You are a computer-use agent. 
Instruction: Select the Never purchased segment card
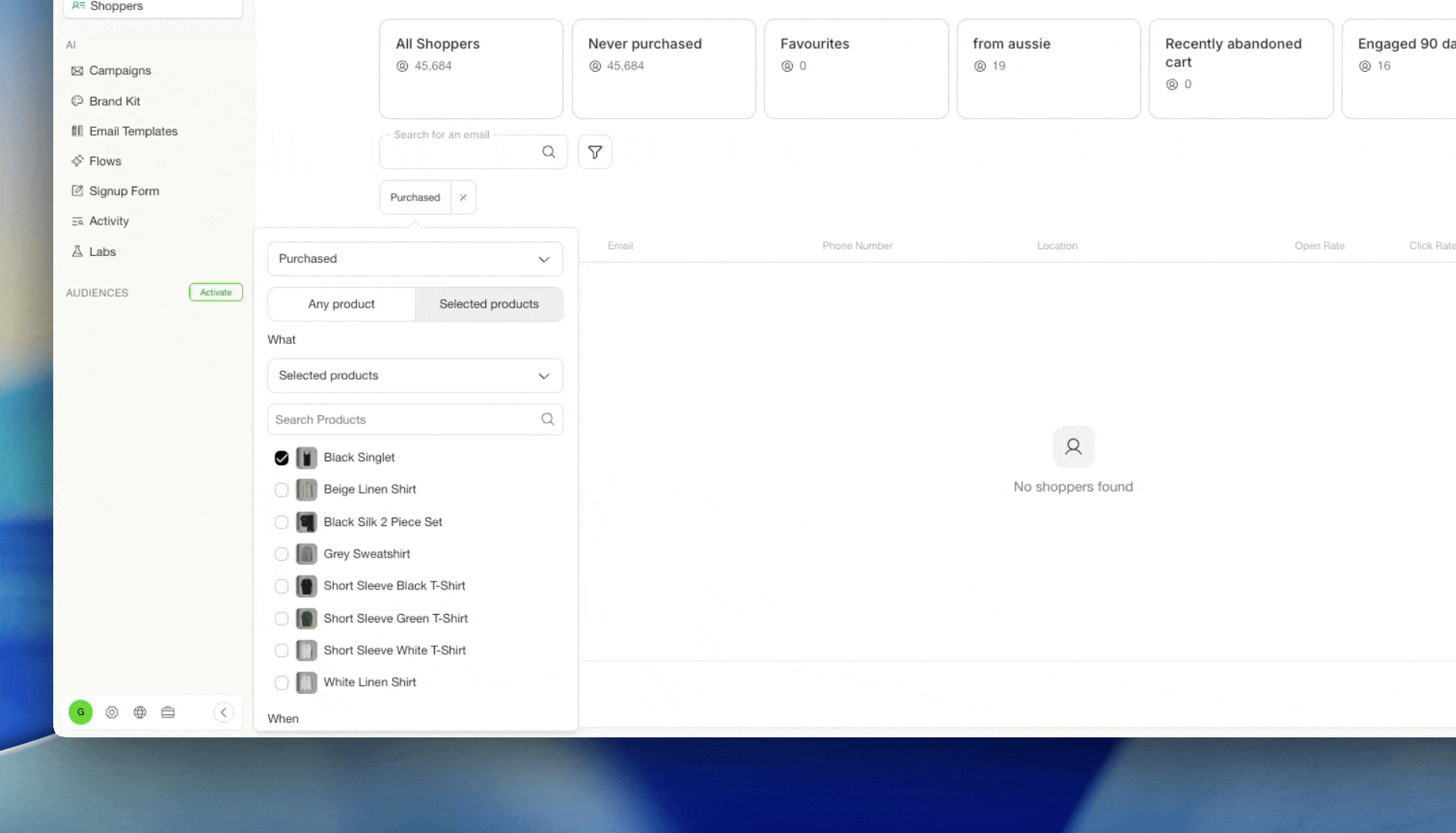(663, 69)
